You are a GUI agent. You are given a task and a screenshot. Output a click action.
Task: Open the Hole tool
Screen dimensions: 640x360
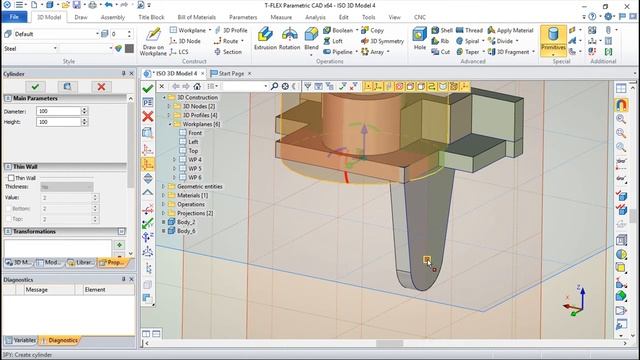point(419,39)
